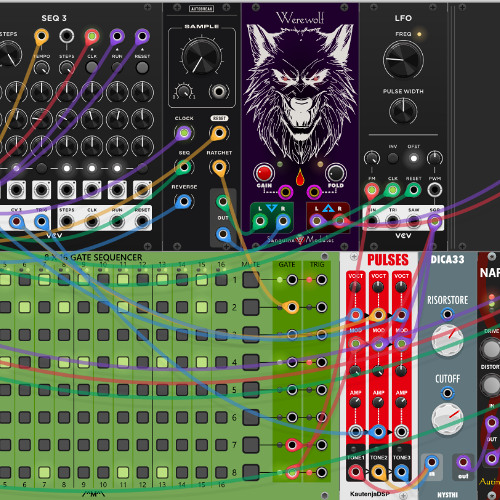This screenshot has width=500, height=500.
Task: Click the SEQ 3 top RUN jack
Action: coord(117,36)
